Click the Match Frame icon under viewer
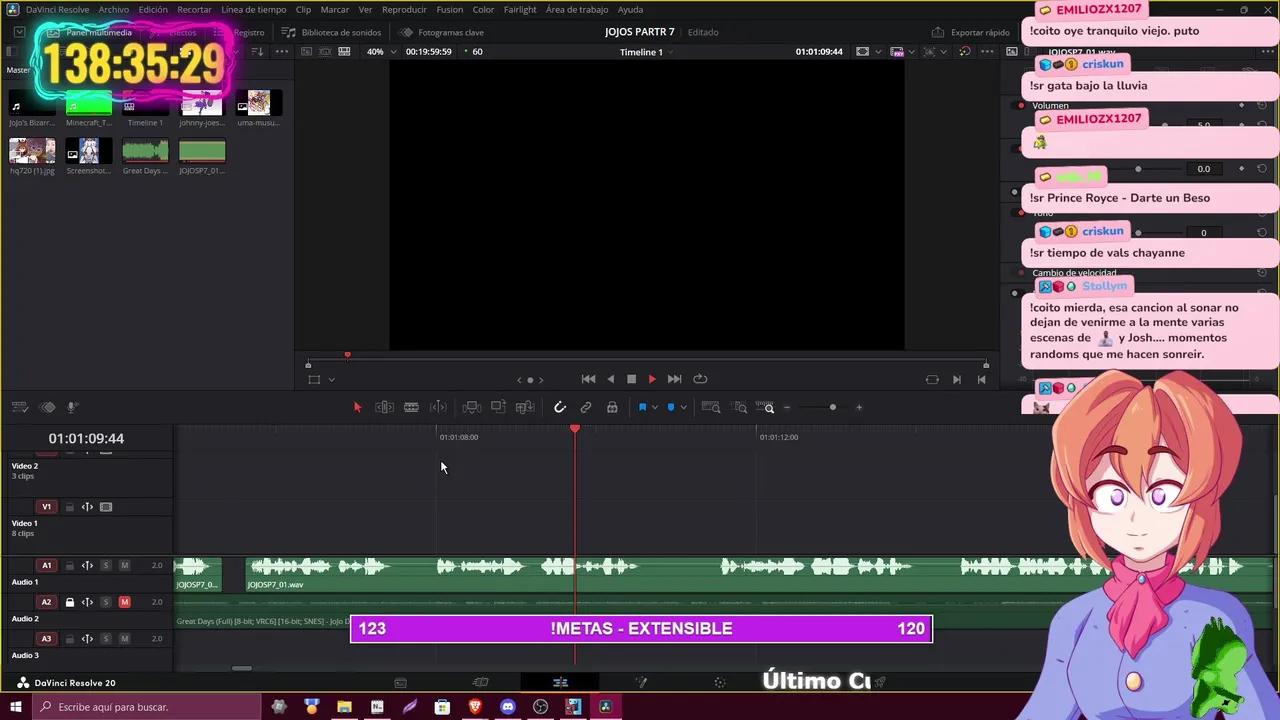 tap(932, 379)
